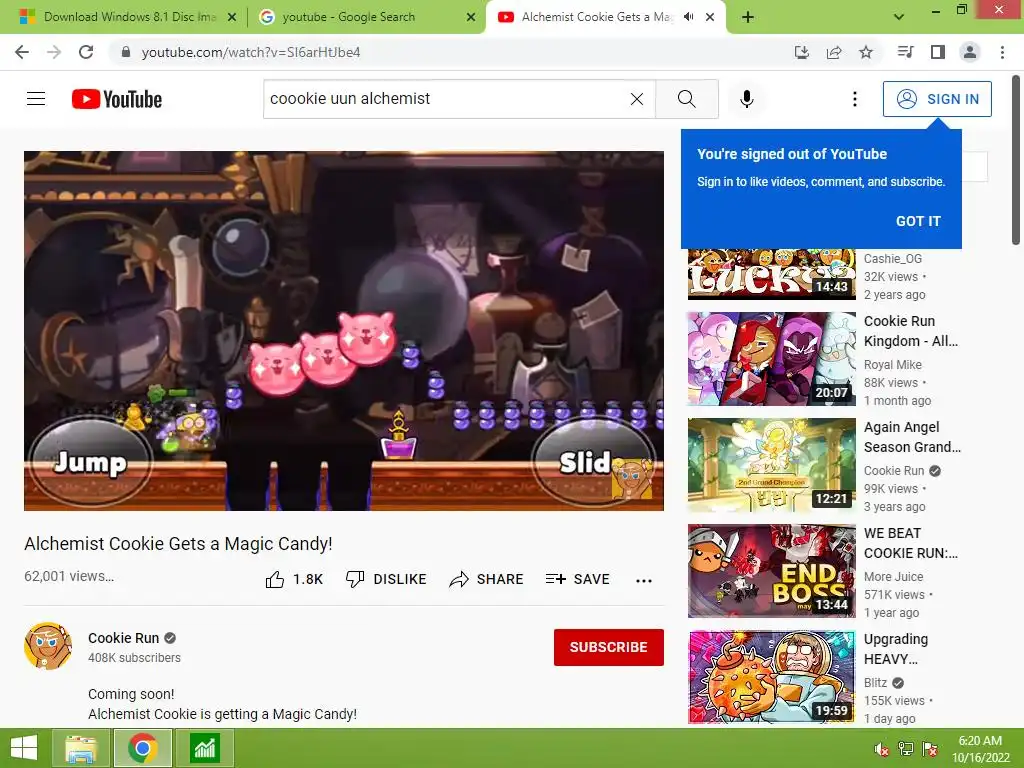Open Cookie Run Kingdom - All video title

click(x=911, y=331)
